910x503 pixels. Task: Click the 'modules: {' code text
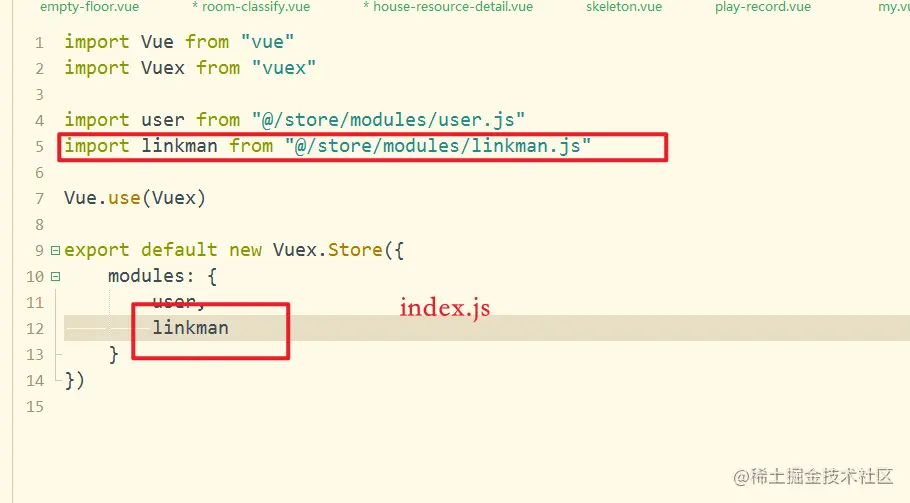point(162,276)
